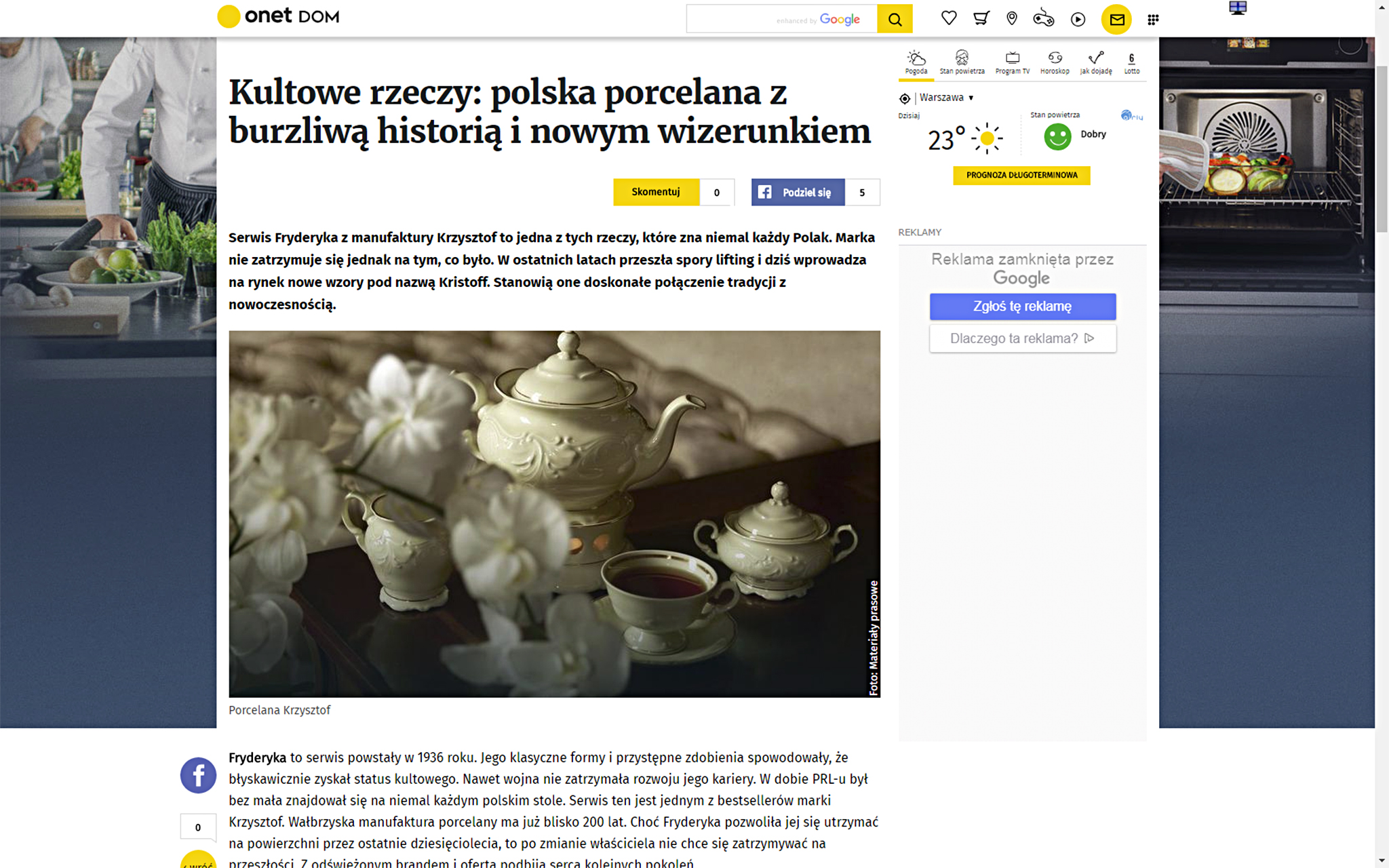Click the 23° temperature reading
The width and height of the screenshot is (1389, 868).
[x=946, y=139]
